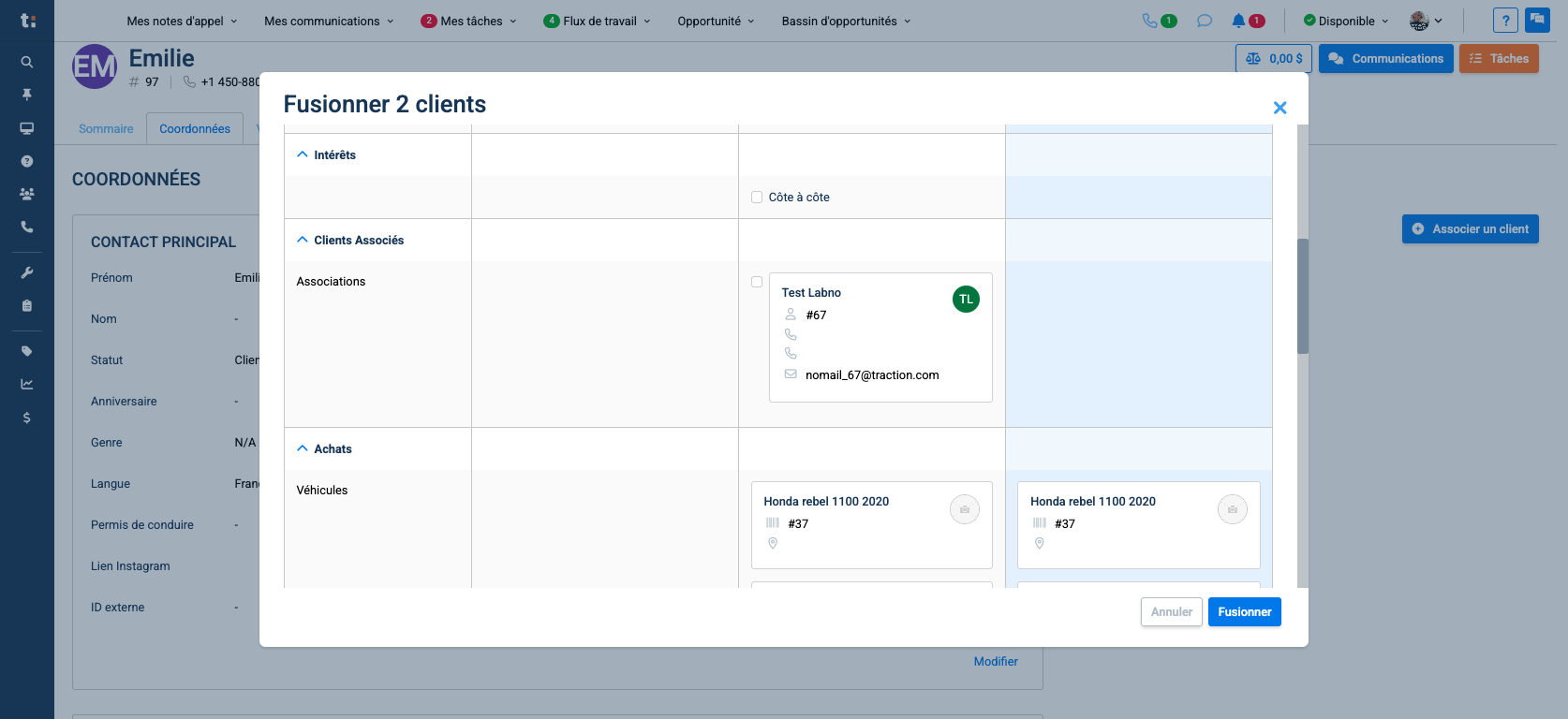Click the Fusionner button
This screenshot has height=719, width=1568.
pos(1244,612)
